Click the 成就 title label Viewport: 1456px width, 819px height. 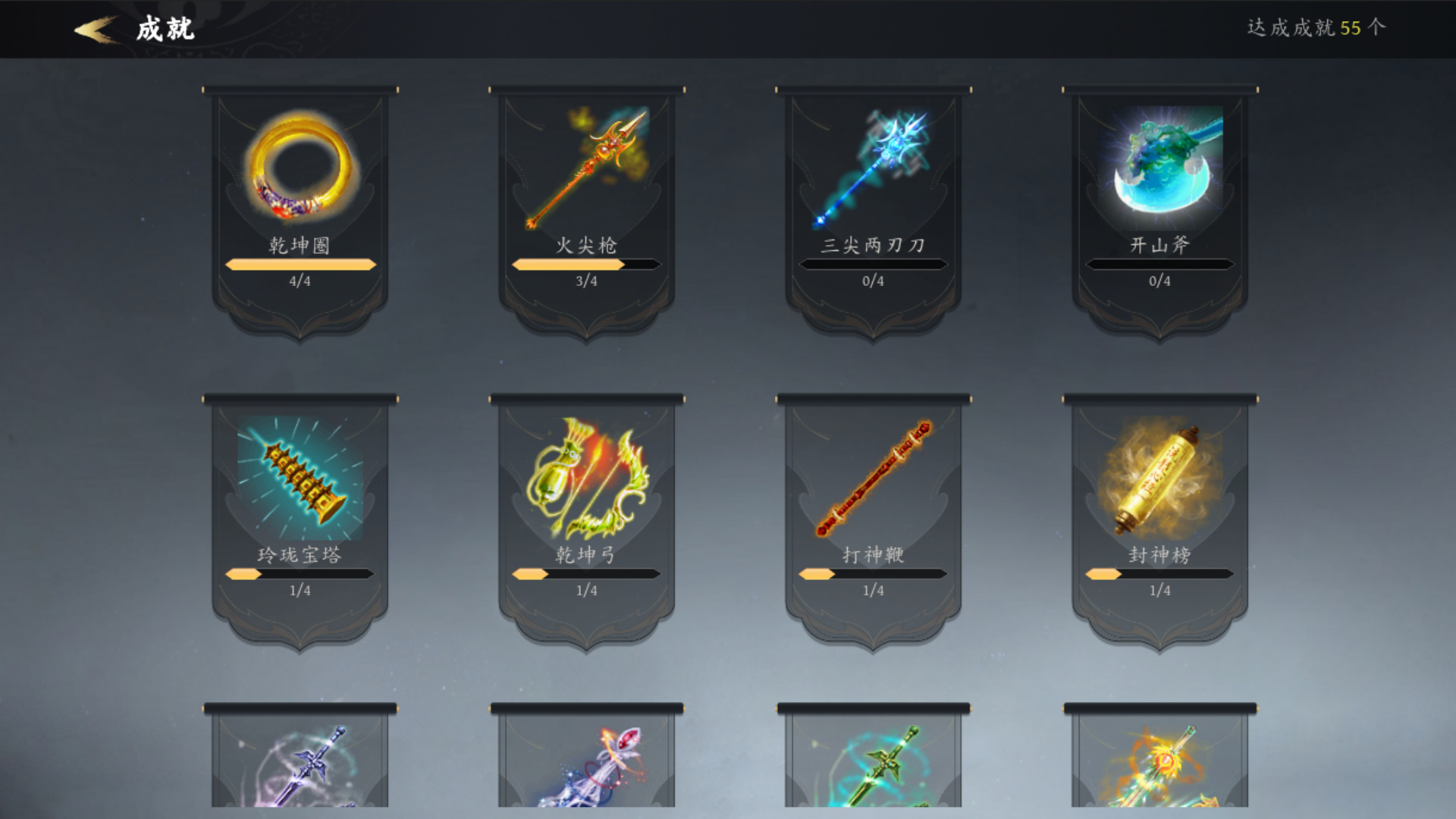[x=165, y=29]
